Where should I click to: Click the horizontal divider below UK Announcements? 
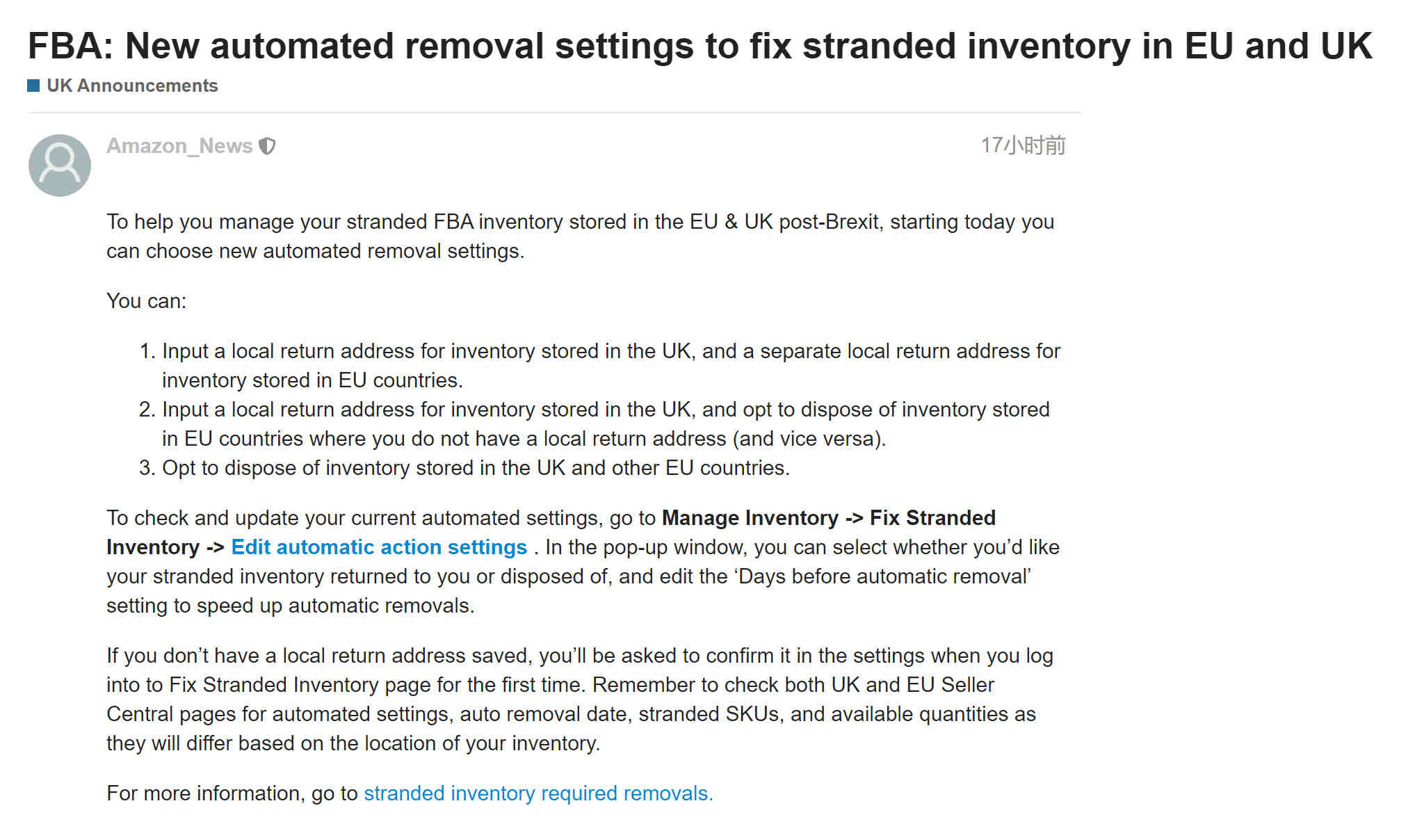pyautogui.click(x=554, y=112)
